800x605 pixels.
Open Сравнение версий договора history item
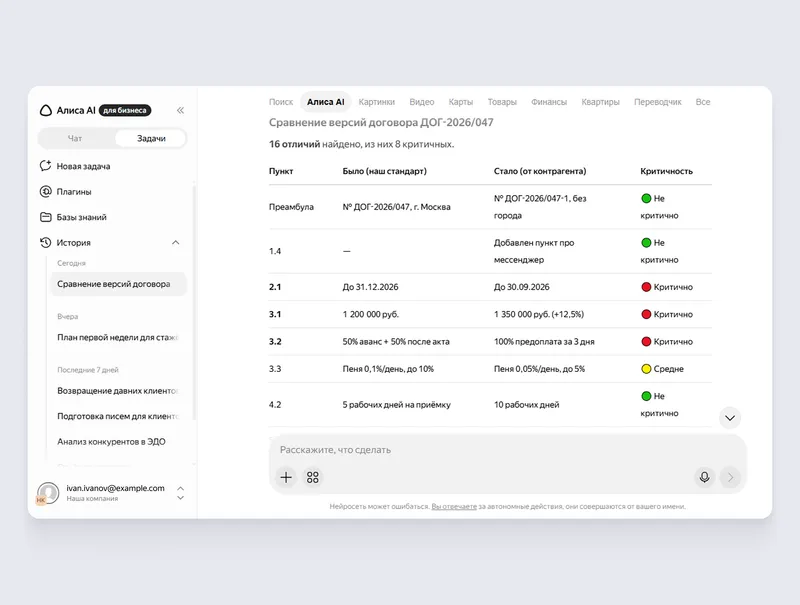tap(118, 284)
